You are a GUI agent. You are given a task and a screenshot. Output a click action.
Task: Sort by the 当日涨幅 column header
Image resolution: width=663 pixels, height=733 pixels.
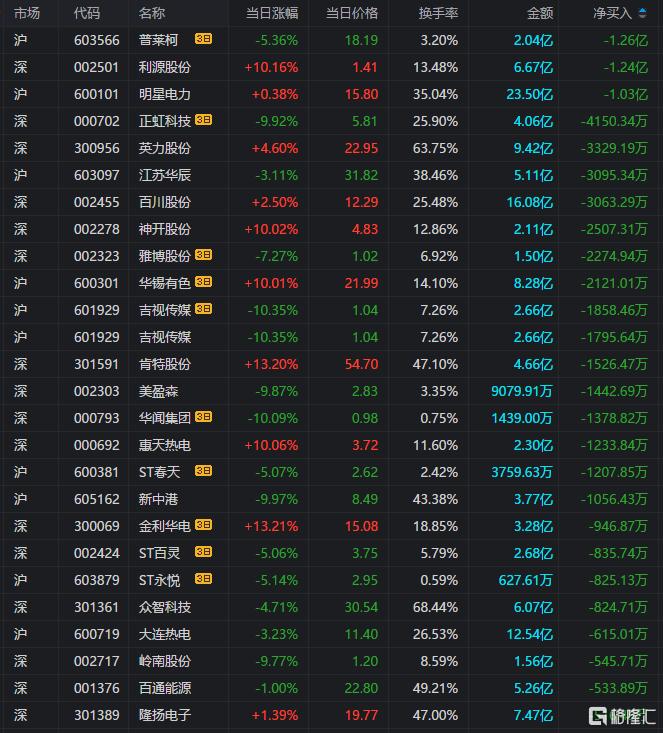point(272,13)
